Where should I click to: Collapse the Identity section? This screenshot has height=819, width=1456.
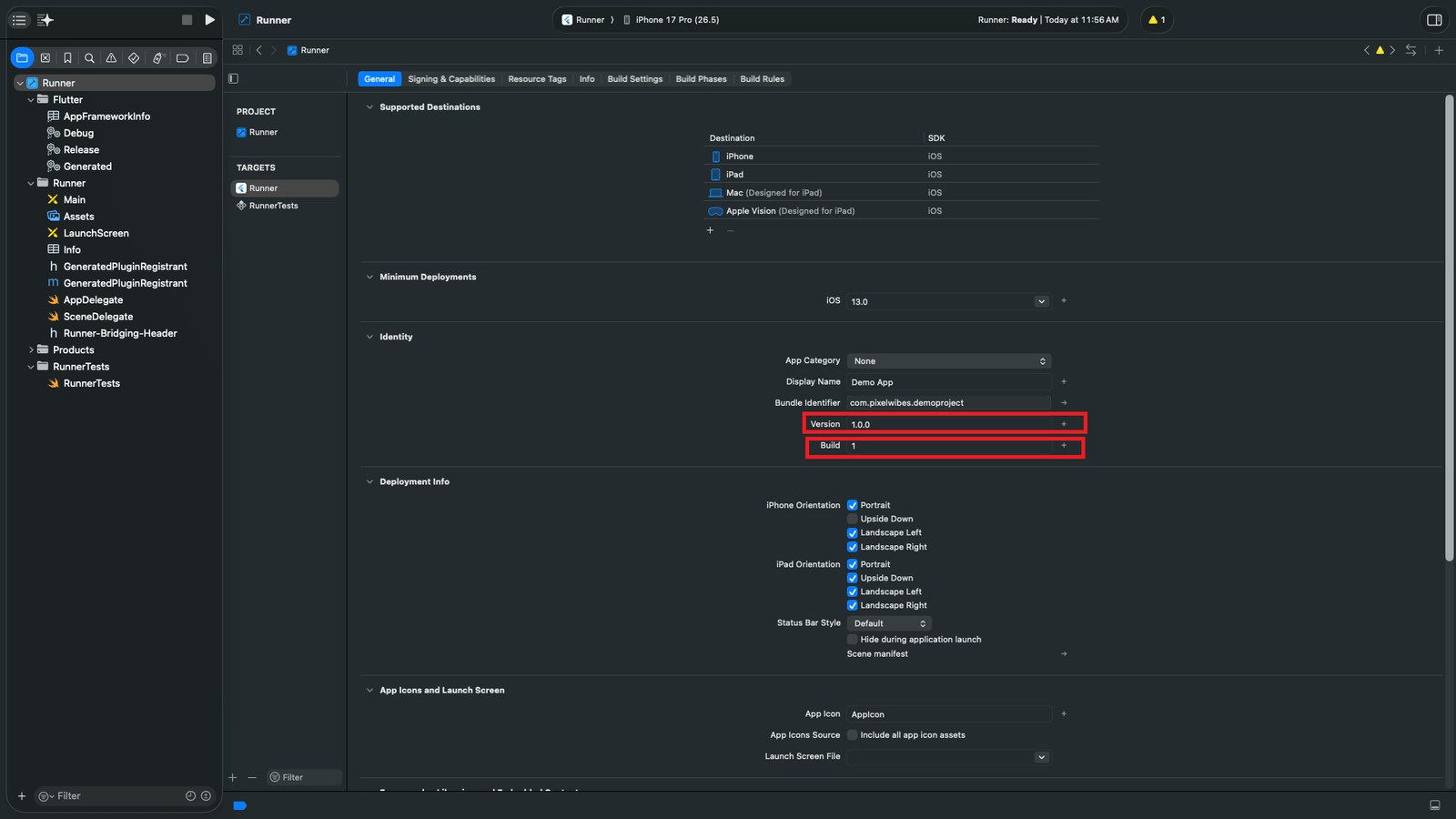click(x=369, y=337)
